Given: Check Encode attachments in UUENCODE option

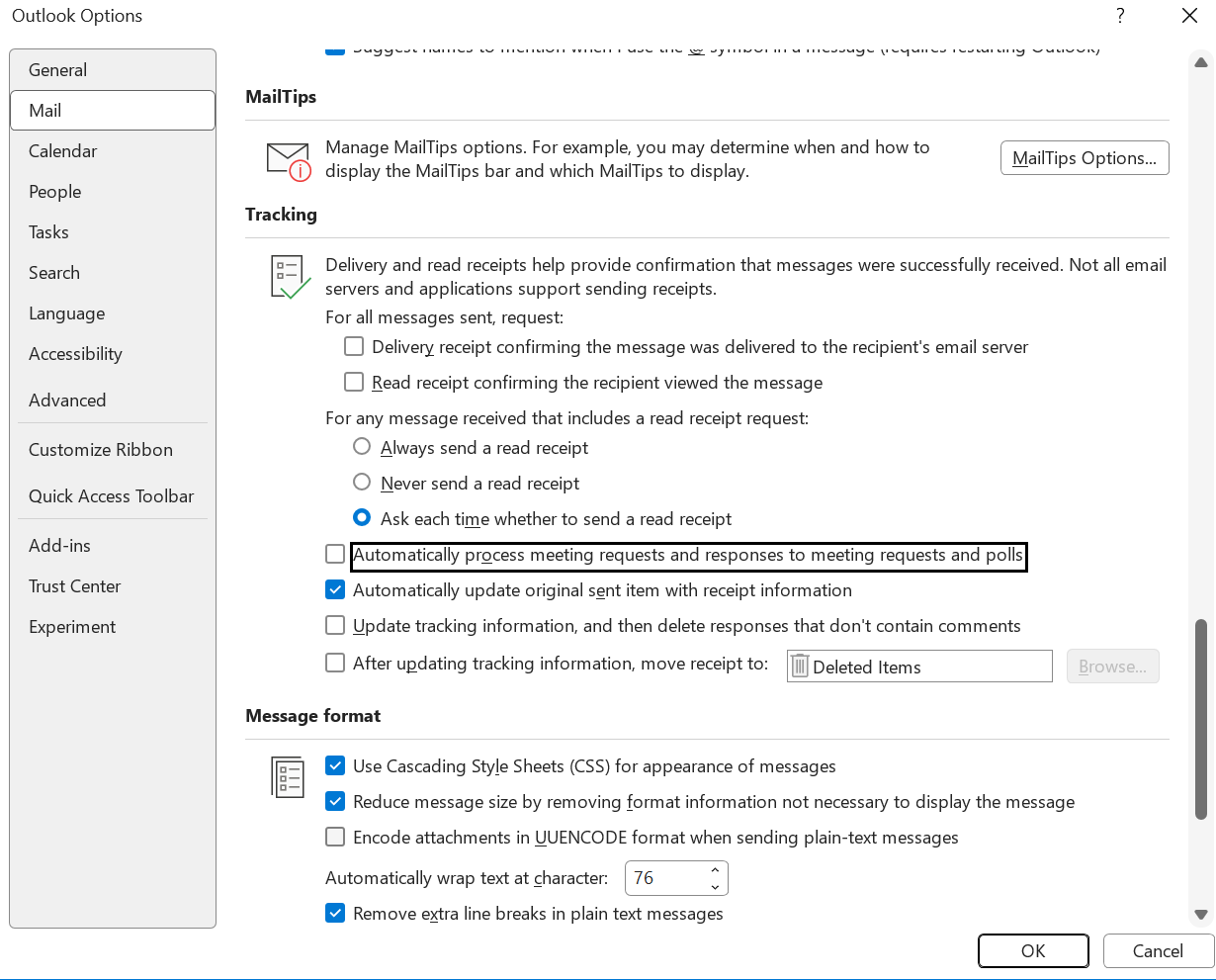Looking at the screenshot, I should [335, 837].
